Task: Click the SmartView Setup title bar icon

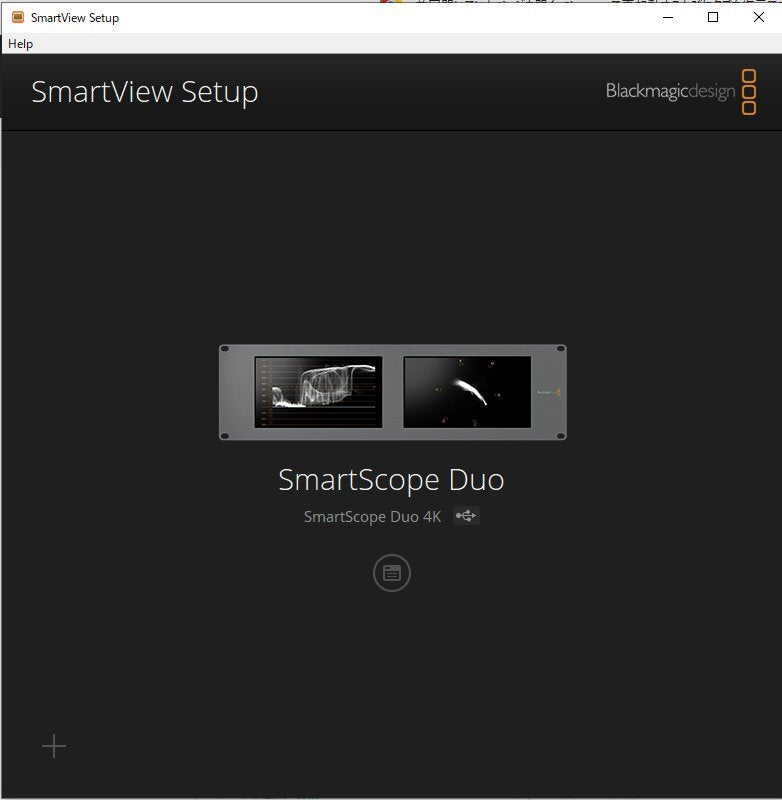Action: (18, 17)
